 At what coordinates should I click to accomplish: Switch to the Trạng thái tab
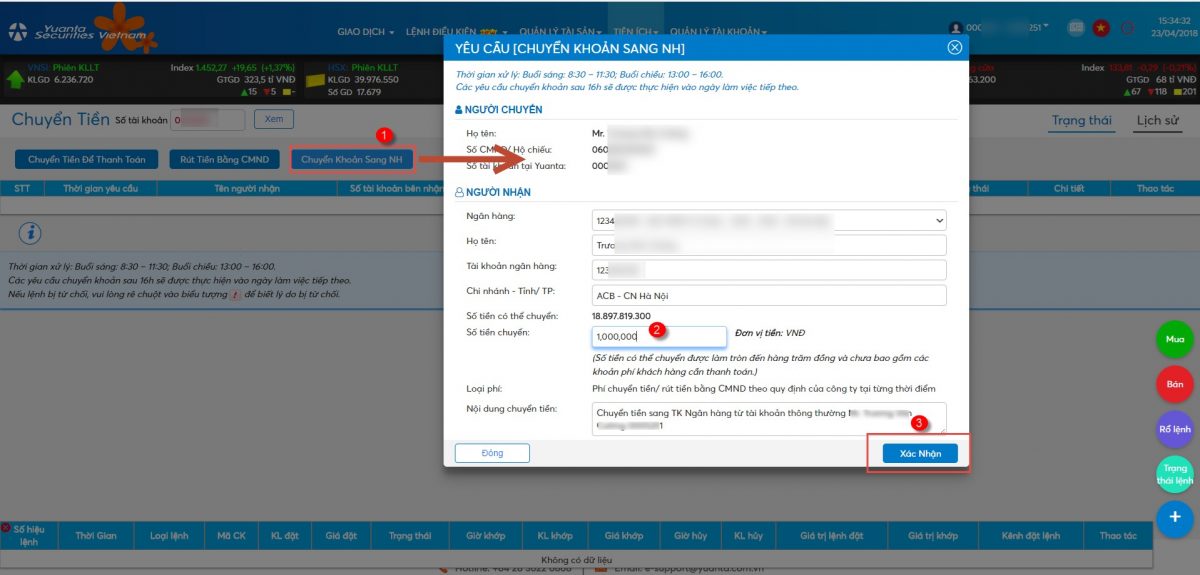coord(1081,121)
